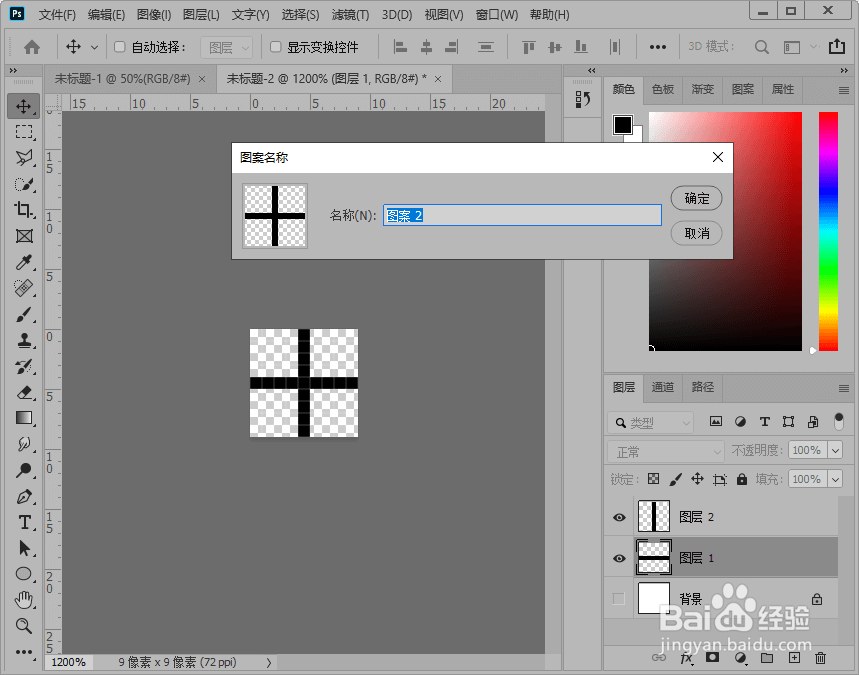Open the History panel icon
859x675 pixels.
click(583, 99)
